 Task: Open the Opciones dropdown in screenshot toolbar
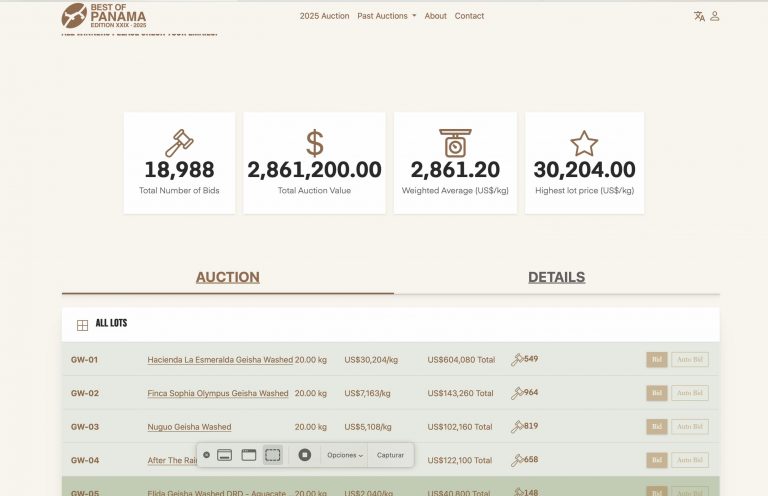pos(345,455)
